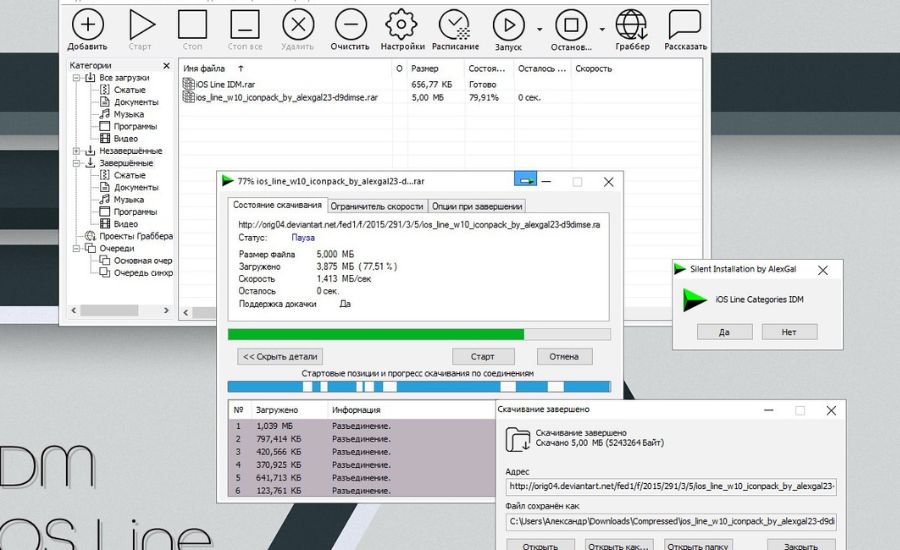Expand the Незавершённые tree node
The height and width of the screenshot is (550, 900).
[x=76, y=151]
